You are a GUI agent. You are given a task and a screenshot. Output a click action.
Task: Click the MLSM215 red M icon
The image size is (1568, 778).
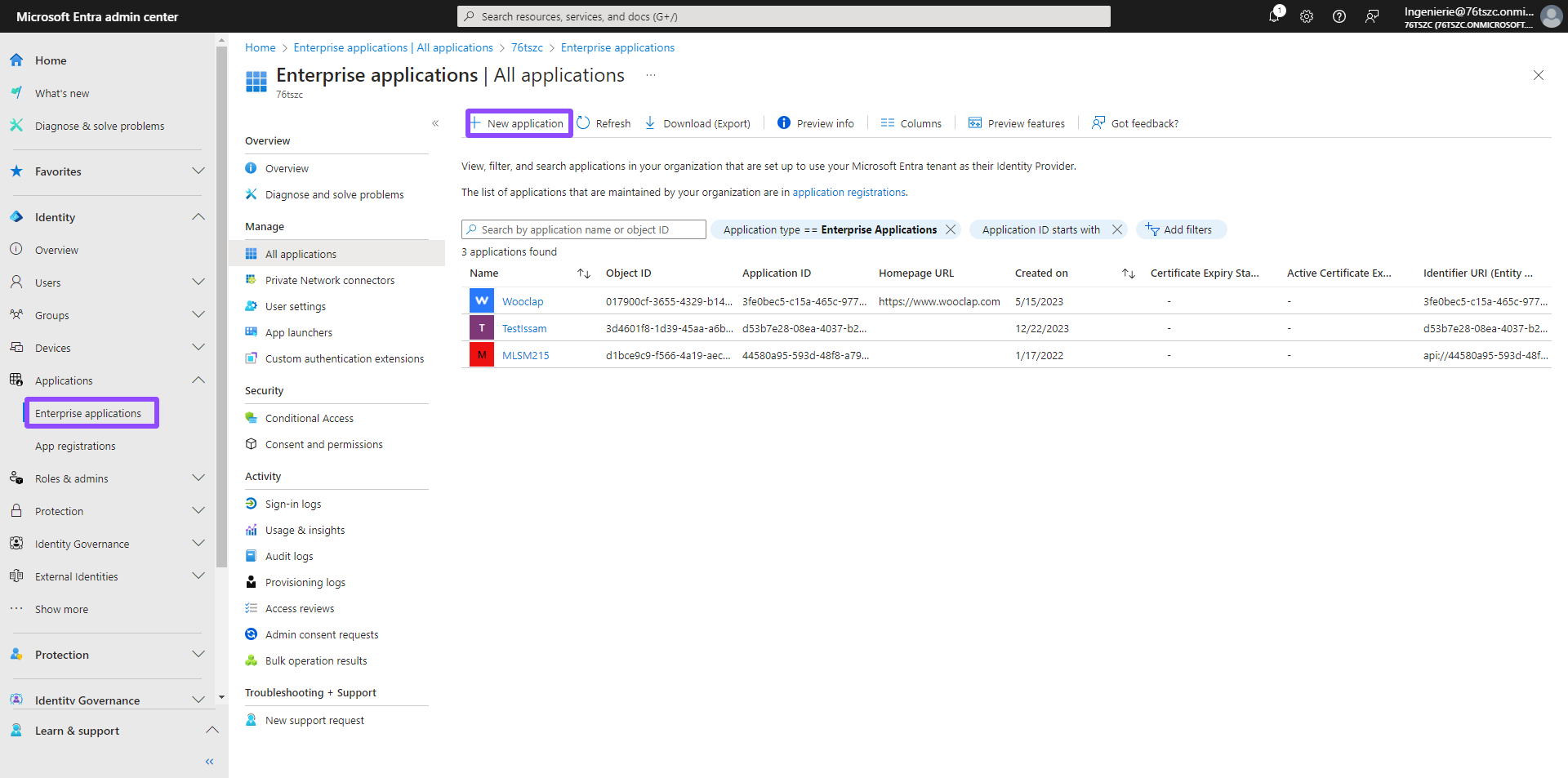pos(482,355)
